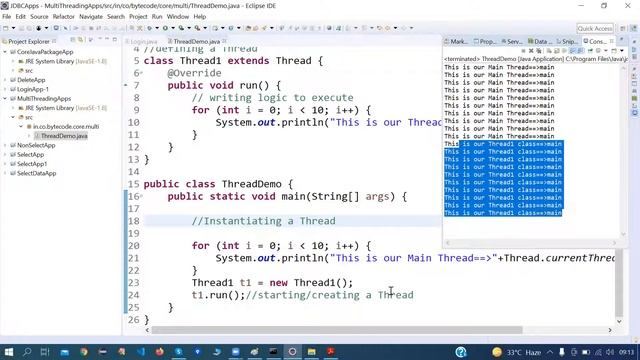This screenshot has width=640, height=360.
Task: Open Task View on the taskbar
Action: tap(45, 352)
